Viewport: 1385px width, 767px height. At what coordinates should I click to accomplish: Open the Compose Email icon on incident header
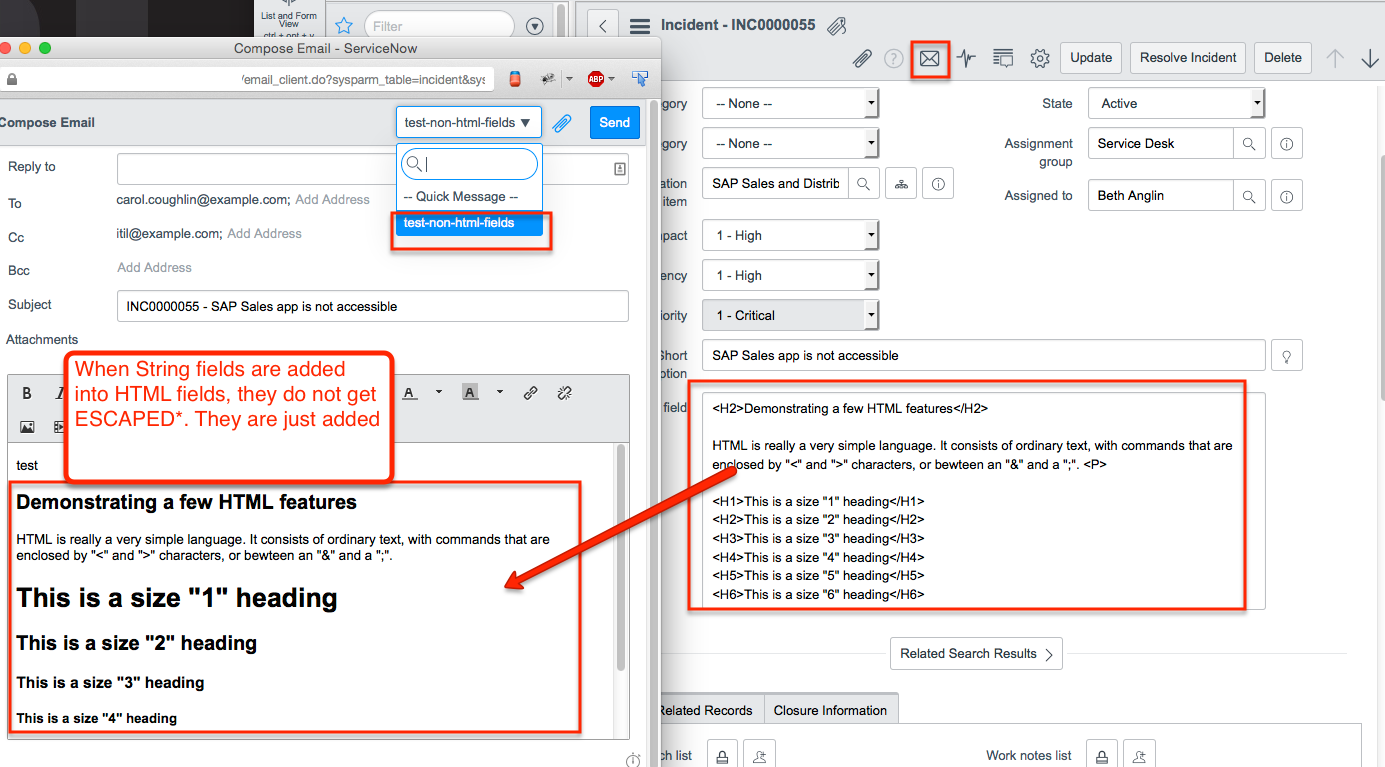click(930, 58)
